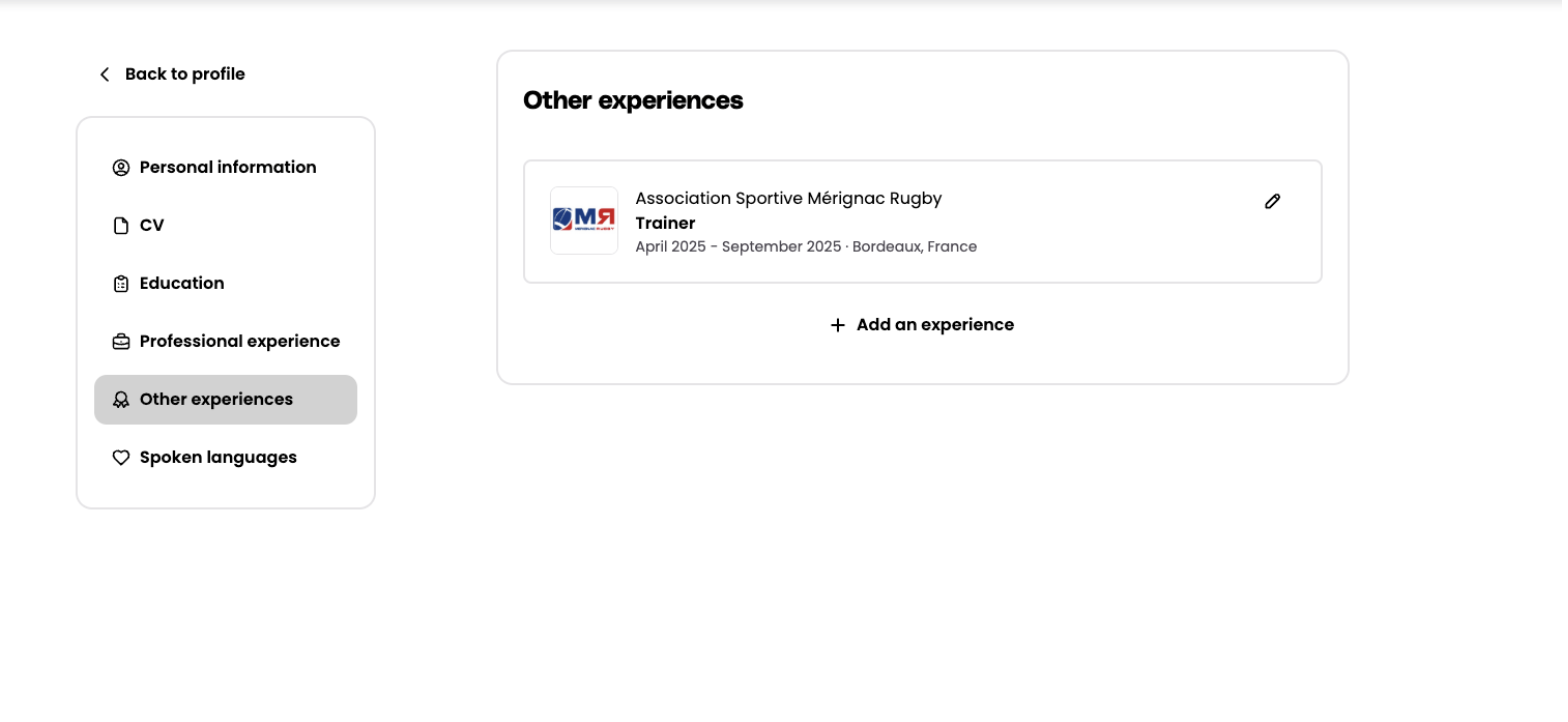Edit the Mérignac Rugby experience with pencil
Screen dimensions: 1568x722
click(x=1272, y=202)
